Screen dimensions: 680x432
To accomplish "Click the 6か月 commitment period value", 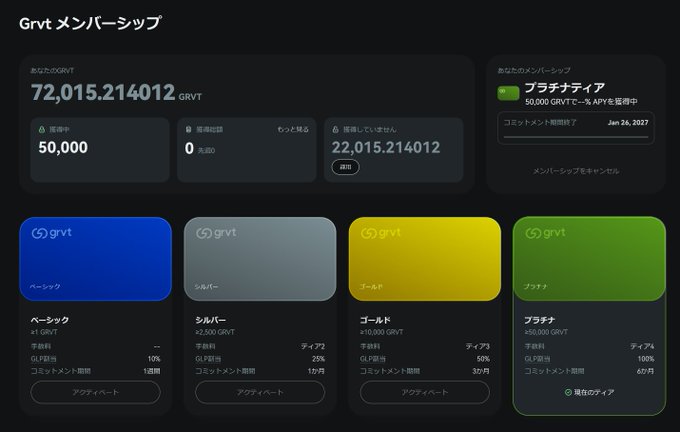I will (645, 371).
